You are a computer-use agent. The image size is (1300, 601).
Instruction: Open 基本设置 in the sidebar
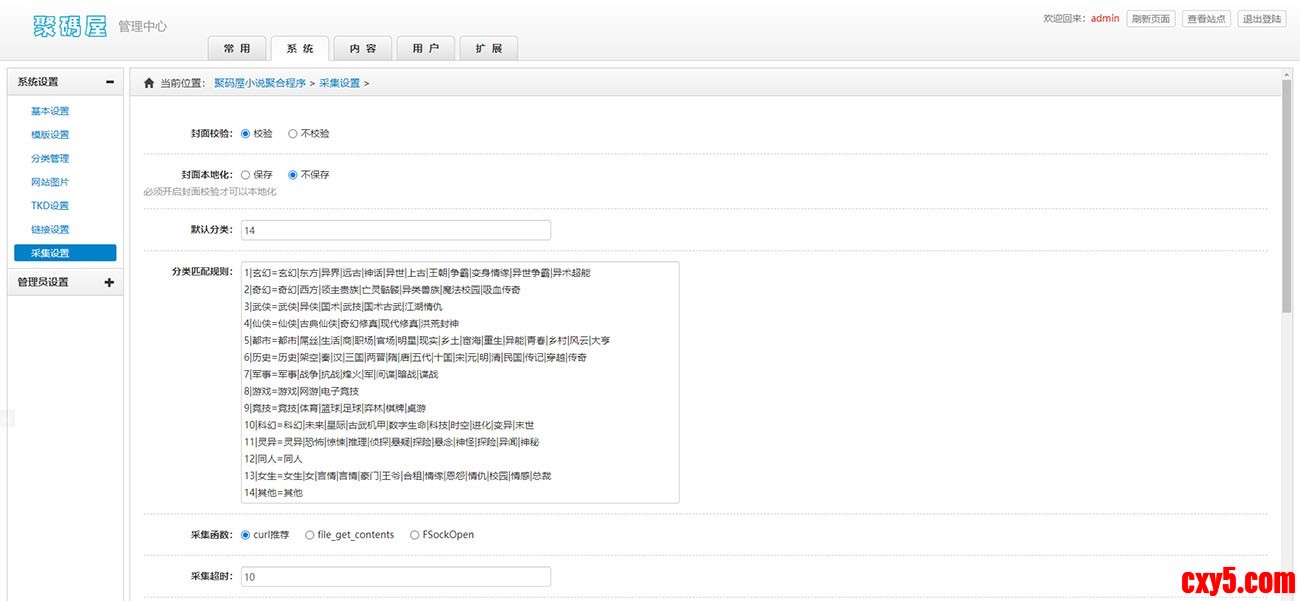coord(50,111)
